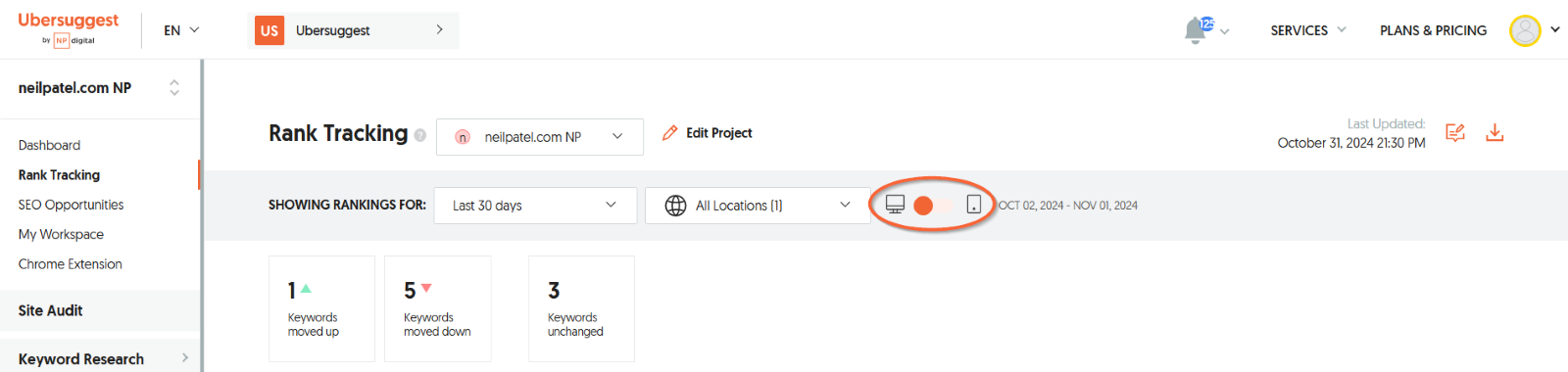The height and width of the screenshot is (372, 1568).
Task: Click the pencil icon next to Edit Project
Action: [x=670, y=133]
